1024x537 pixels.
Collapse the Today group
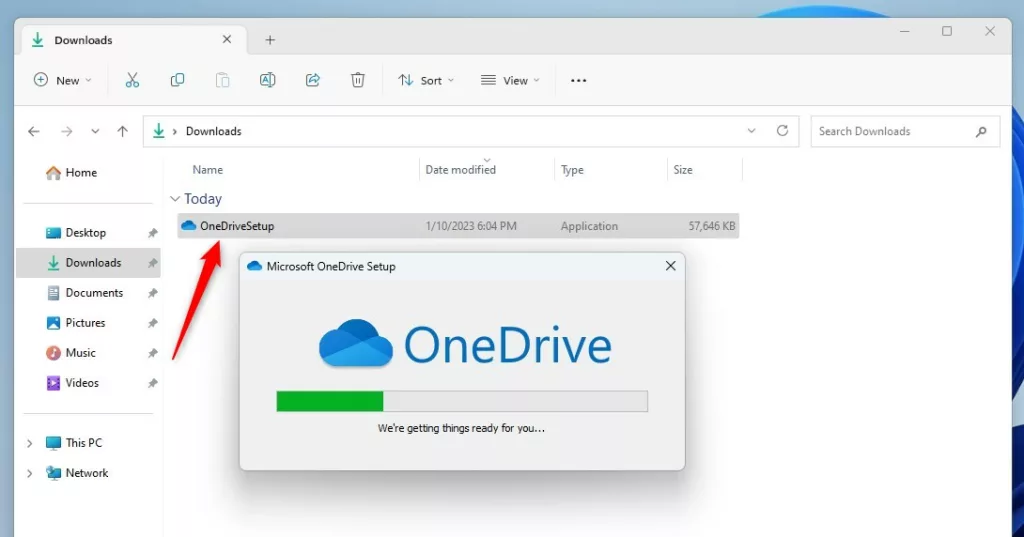174,199
